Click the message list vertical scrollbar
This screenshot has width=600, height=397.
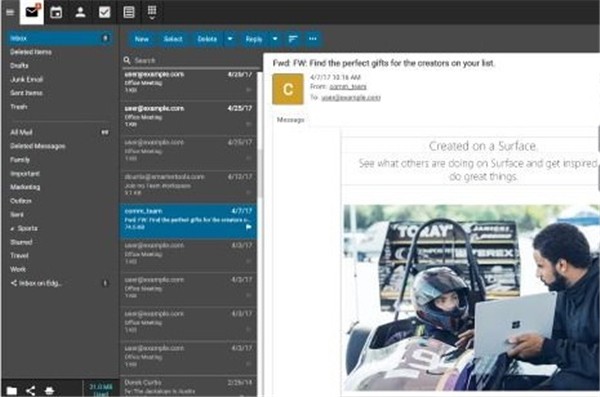coord(260,172)
